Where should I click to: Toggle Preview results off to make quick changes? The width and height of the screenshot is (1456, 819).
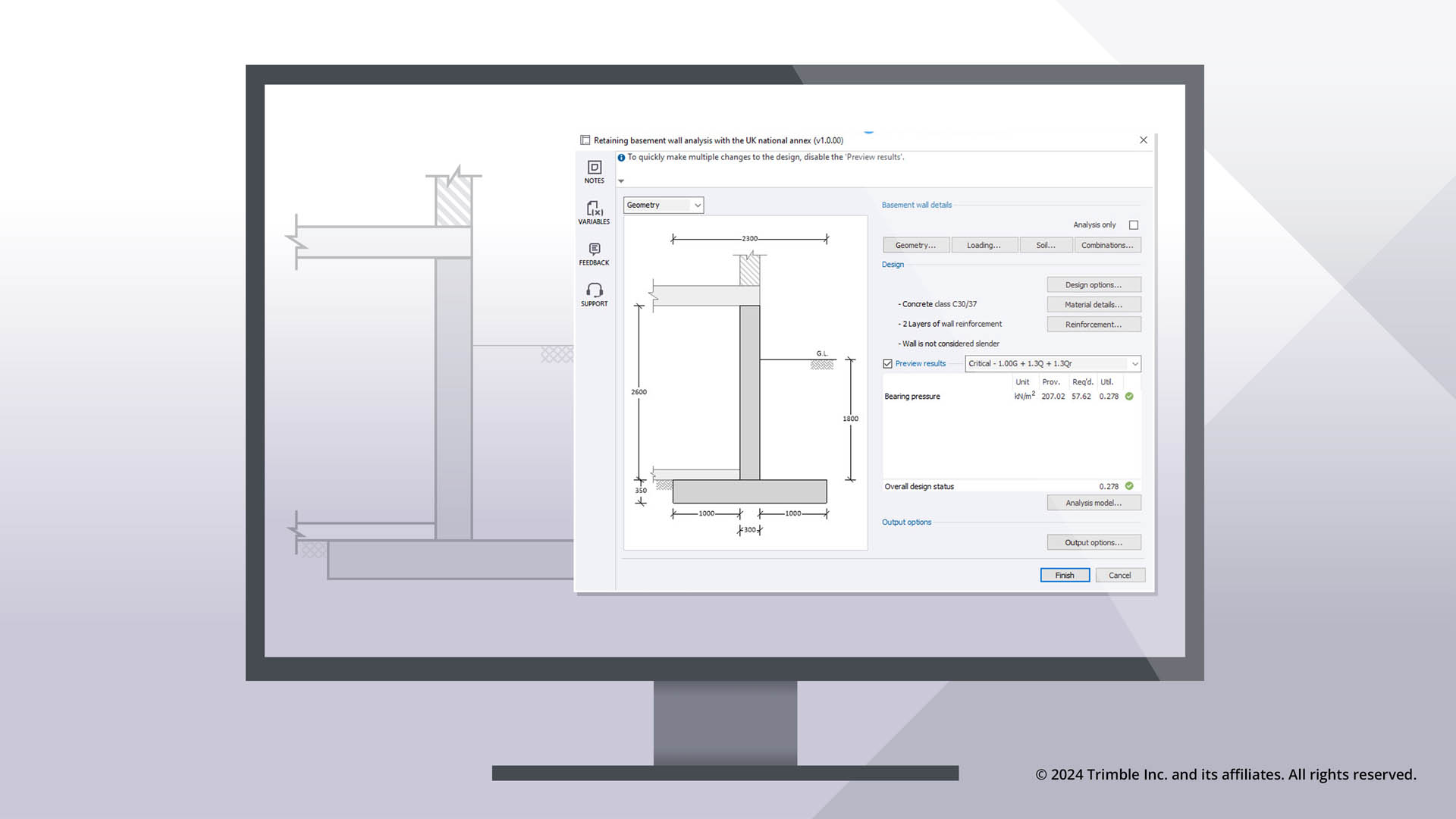tap(887, 363)
